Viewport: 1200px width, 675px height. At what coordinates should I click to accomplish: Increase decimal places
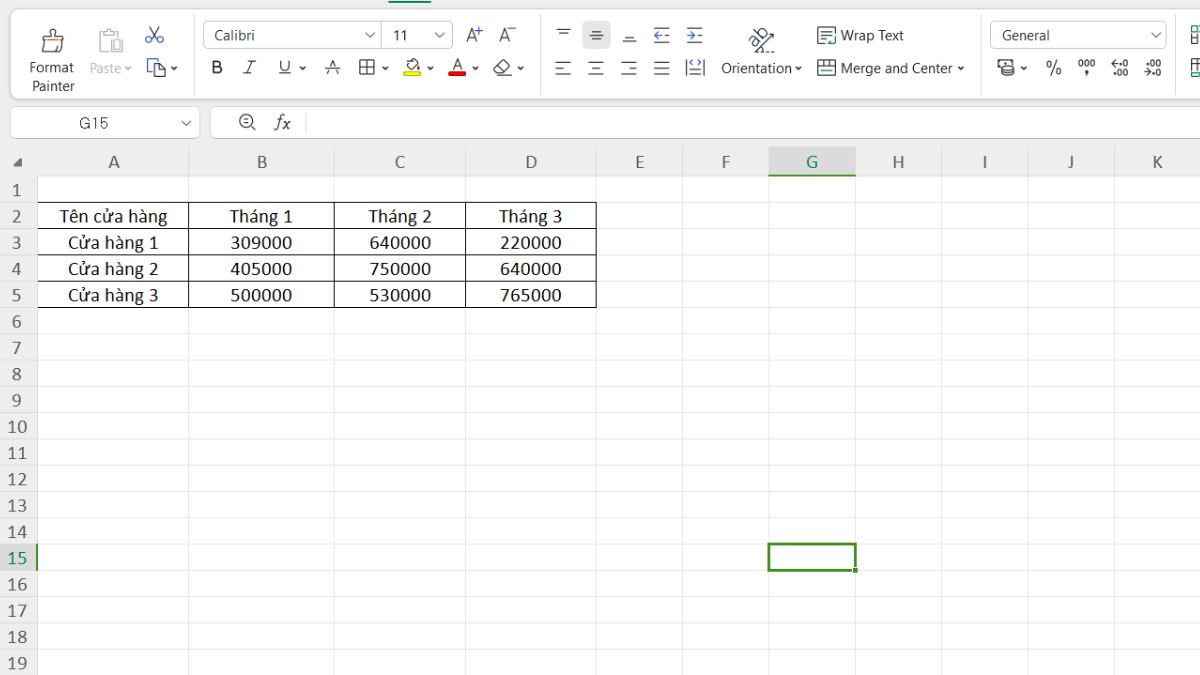(1120, 68)
